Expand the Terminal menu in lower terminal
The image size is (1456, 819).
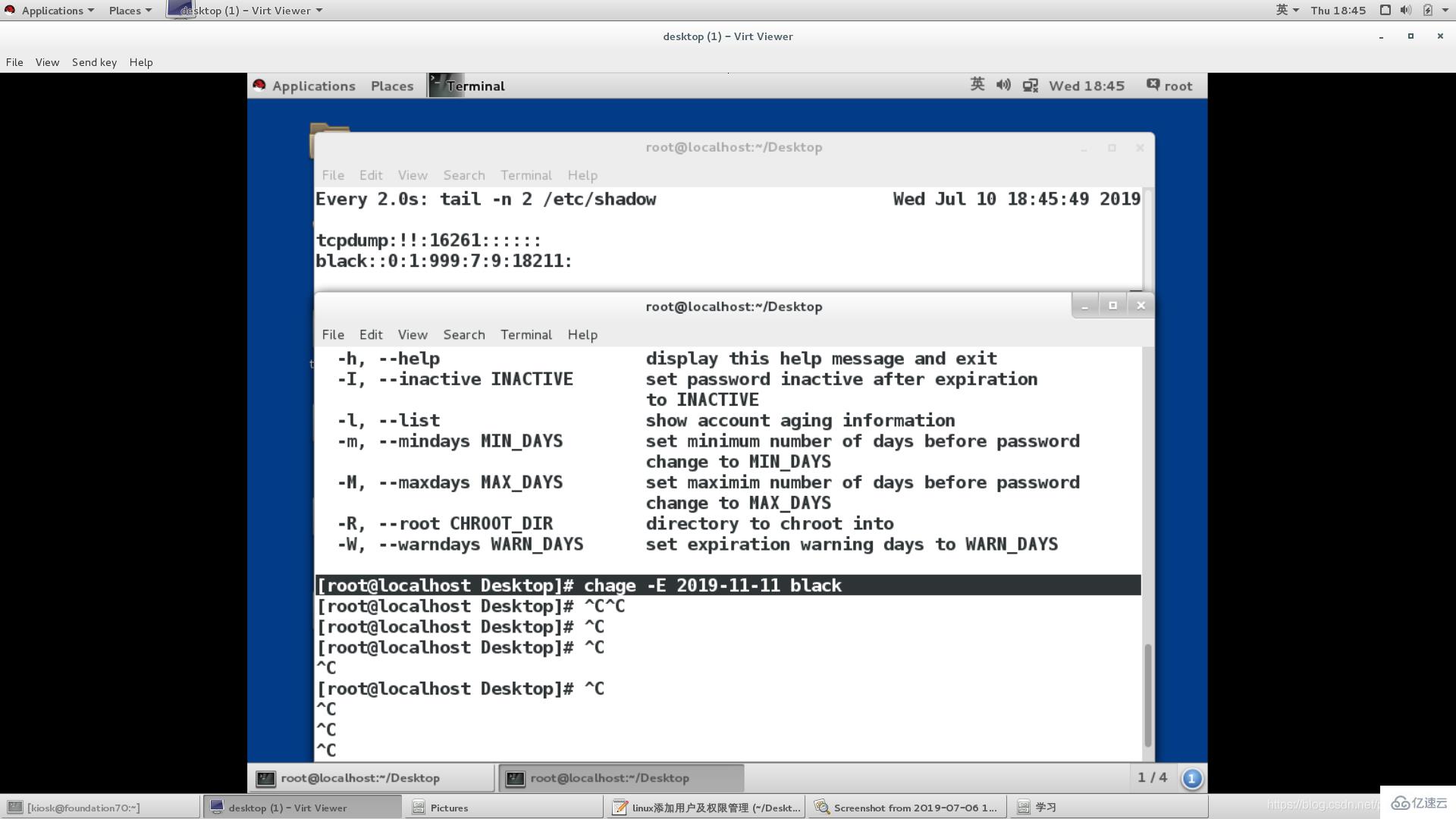click(526, 334)
